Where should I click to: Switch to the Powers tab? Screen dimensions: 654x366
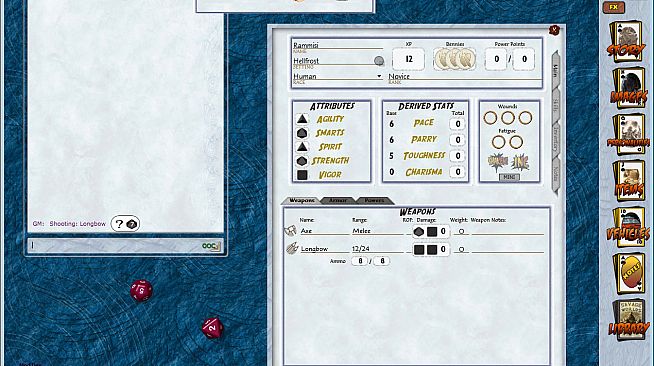374,201
